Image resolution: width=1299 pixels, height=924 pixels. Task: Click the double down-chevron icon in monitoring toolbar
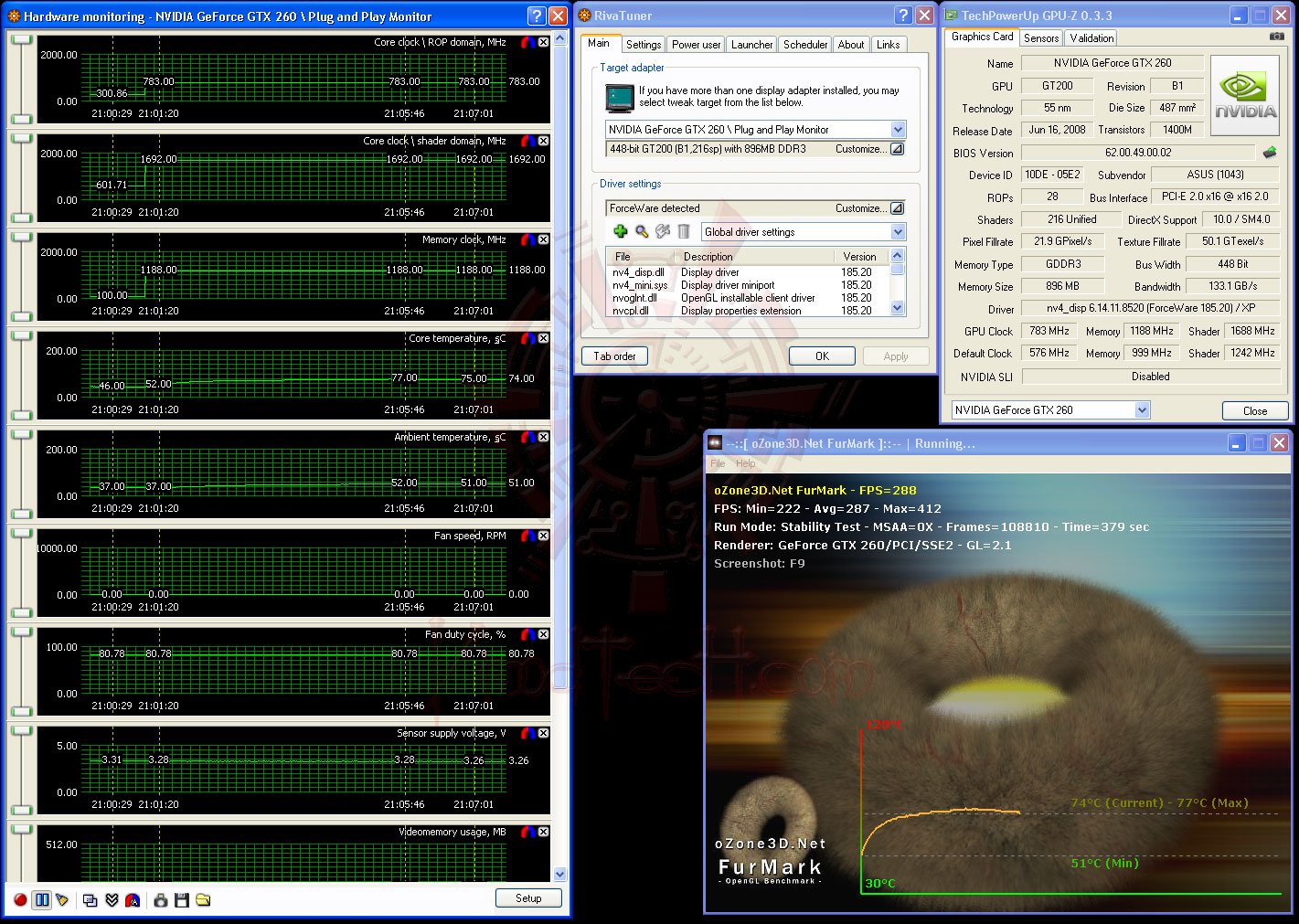tap(112, 900)
